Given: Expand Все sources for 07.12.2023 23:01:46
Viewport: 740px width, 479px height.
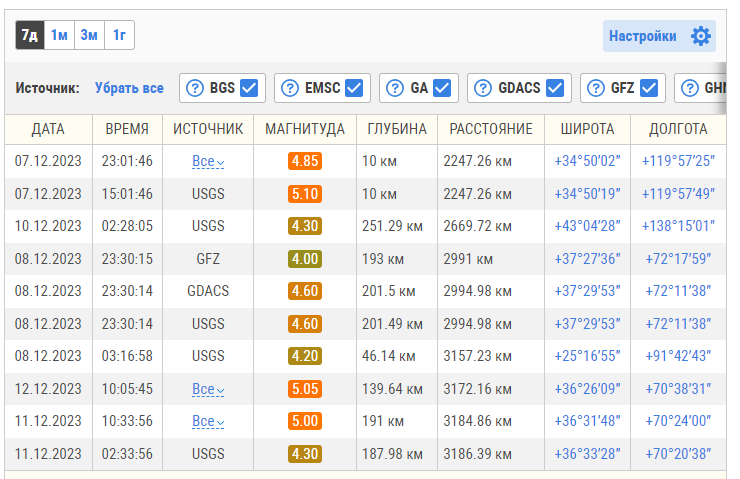Looking at the screenshot, I should coord(208,161).
